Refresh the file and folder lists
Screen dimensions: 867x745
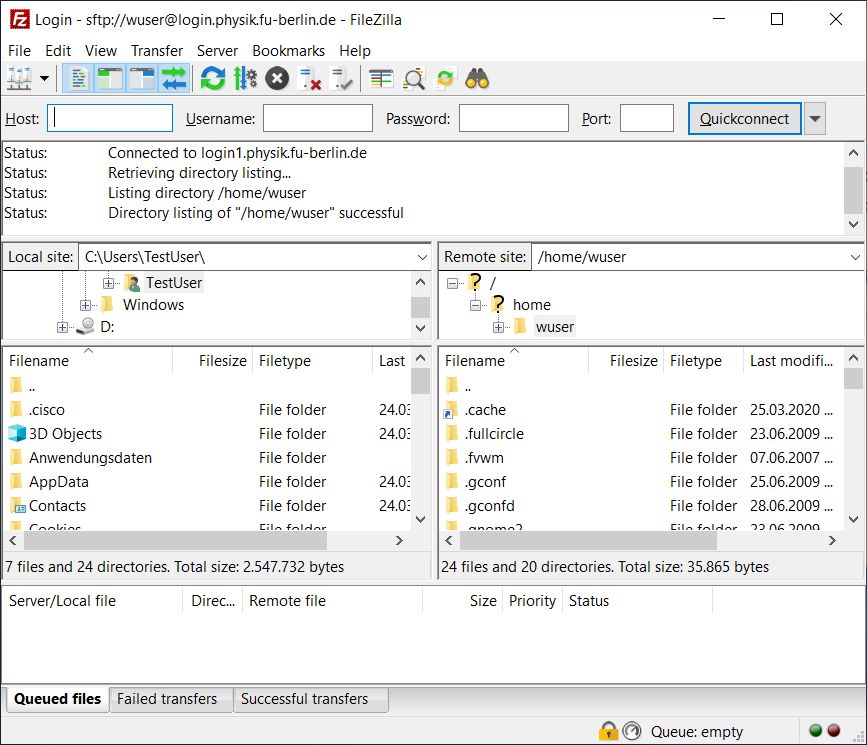(213, 79)
